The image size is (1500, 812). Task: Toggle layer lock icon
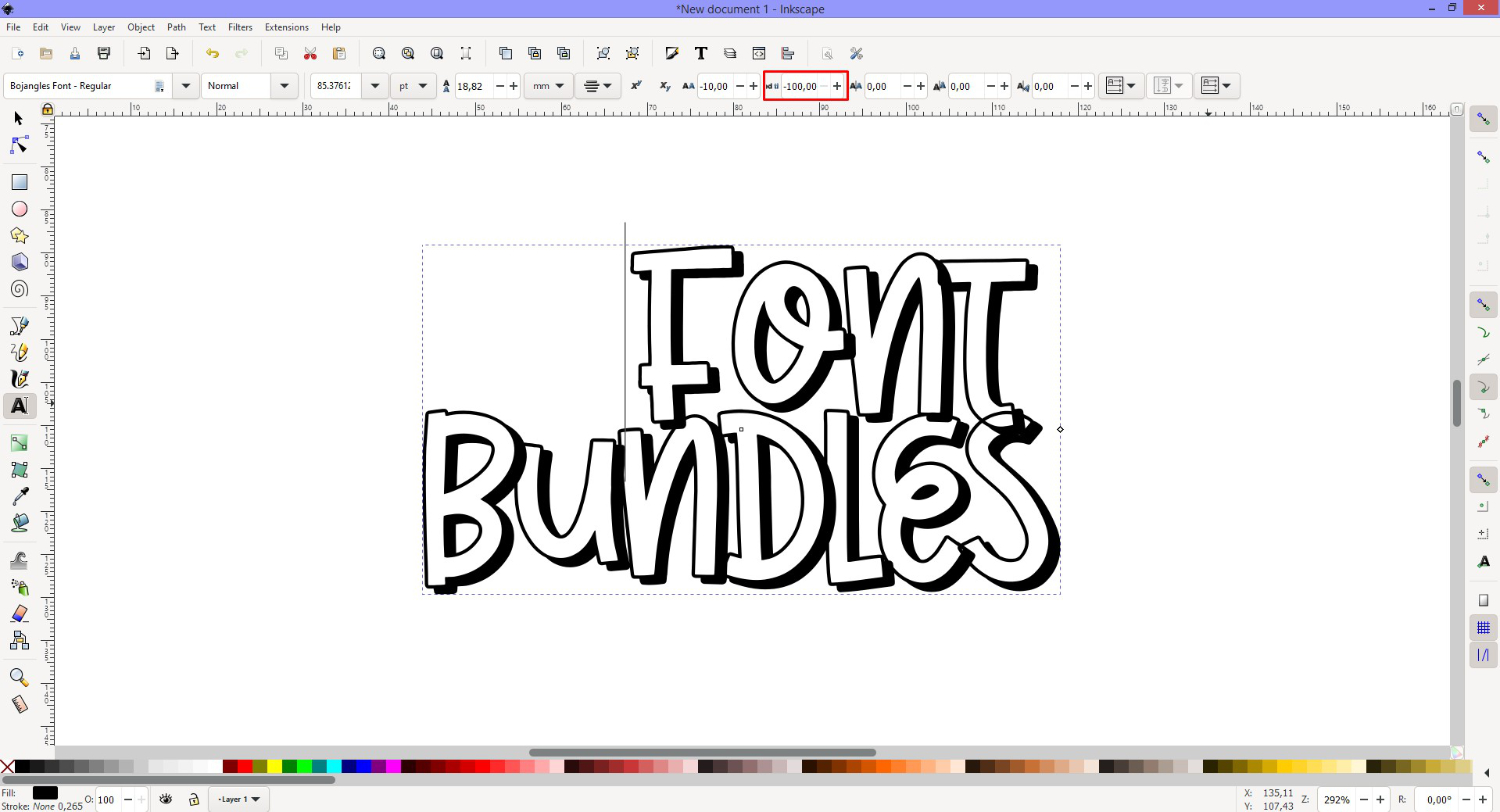point(193,799)
